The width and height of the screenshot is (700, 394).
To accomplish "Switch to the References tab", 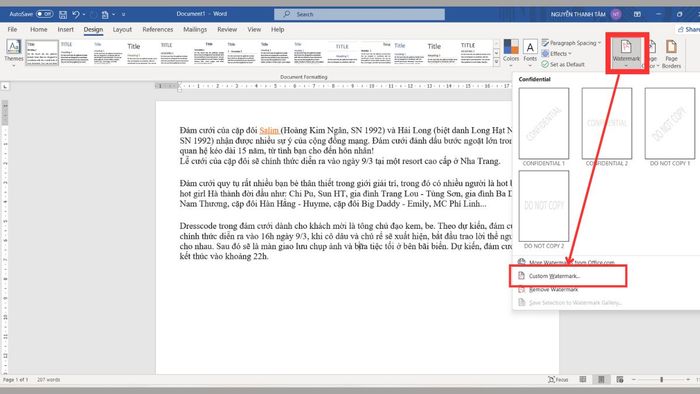I will (158, 29).
